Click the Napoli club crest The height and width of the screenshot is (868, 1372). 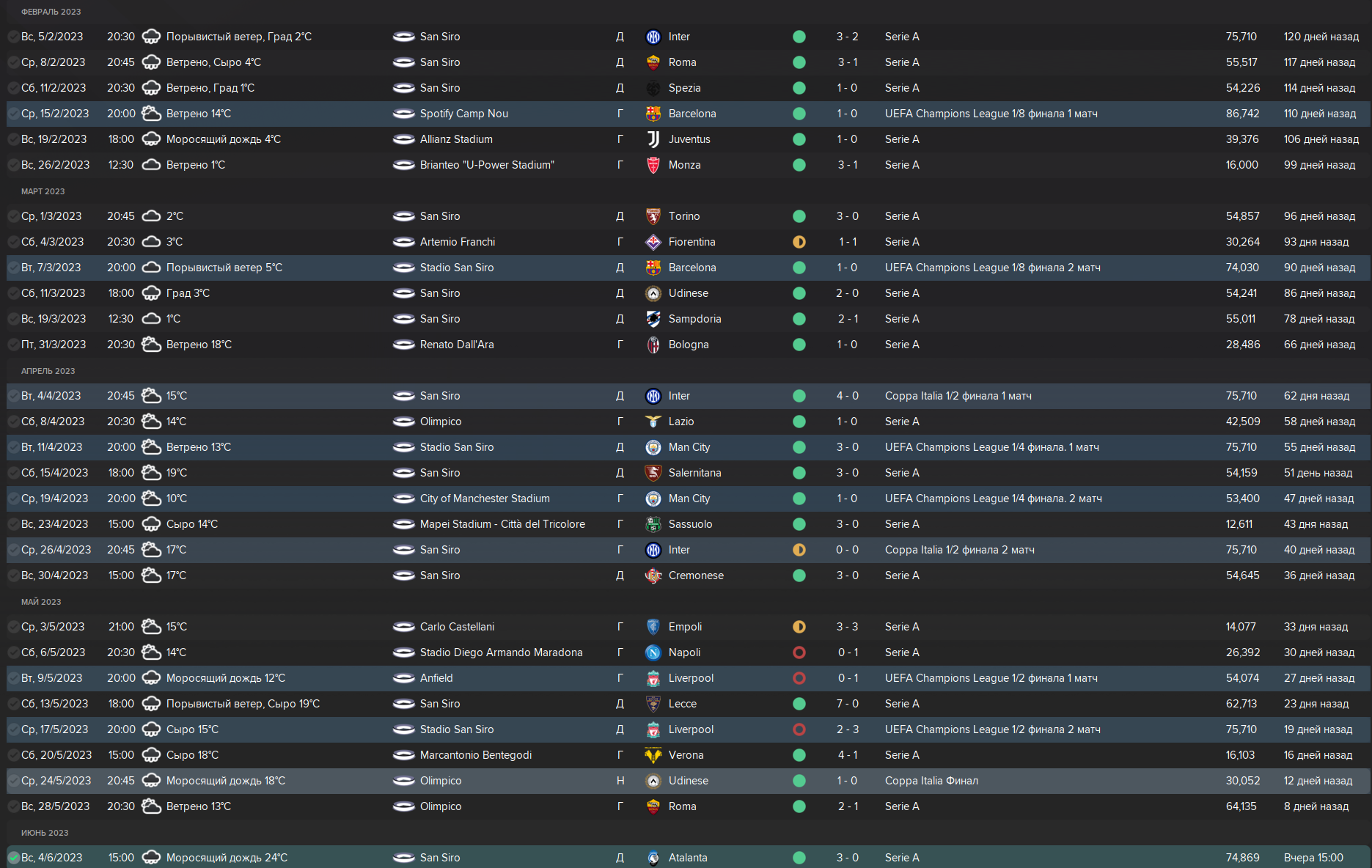click(x=653, y=652)
